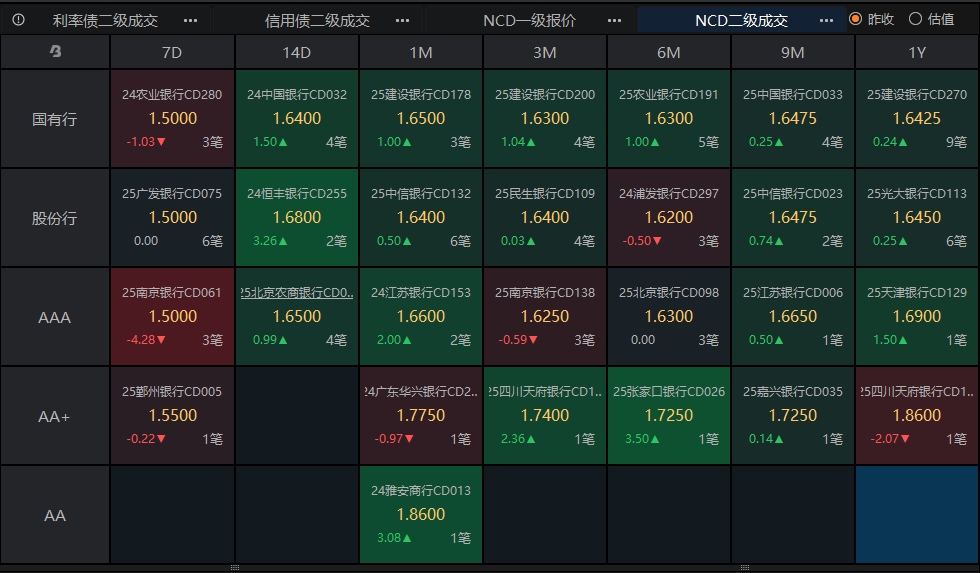Click the 14D column header
This screenshot has height=573, width=980.
[x=296, y=52]
